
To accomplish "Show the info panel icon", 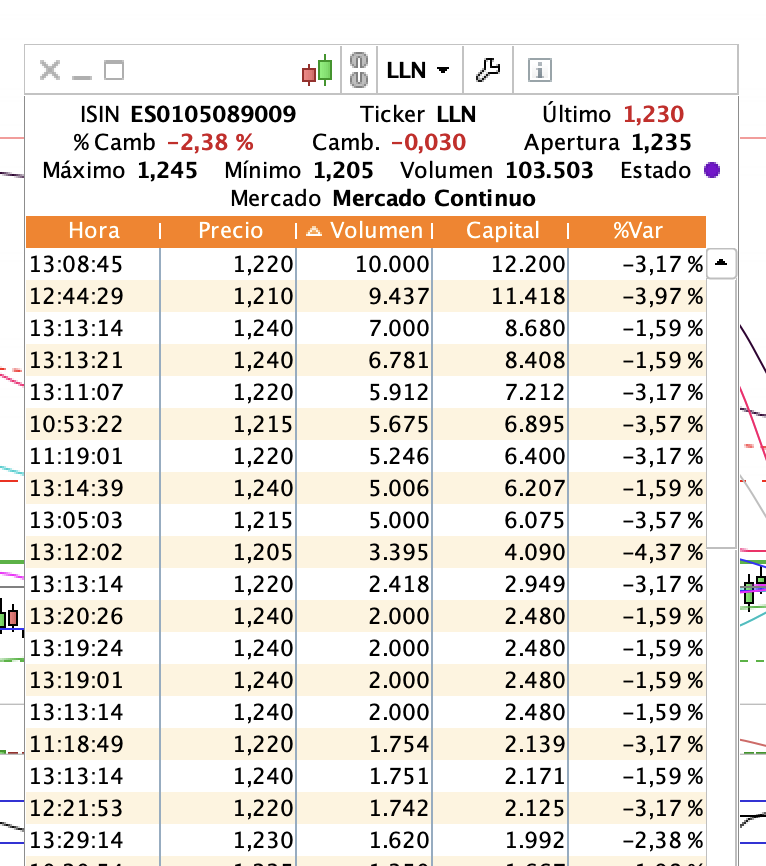I will [540, 70].
